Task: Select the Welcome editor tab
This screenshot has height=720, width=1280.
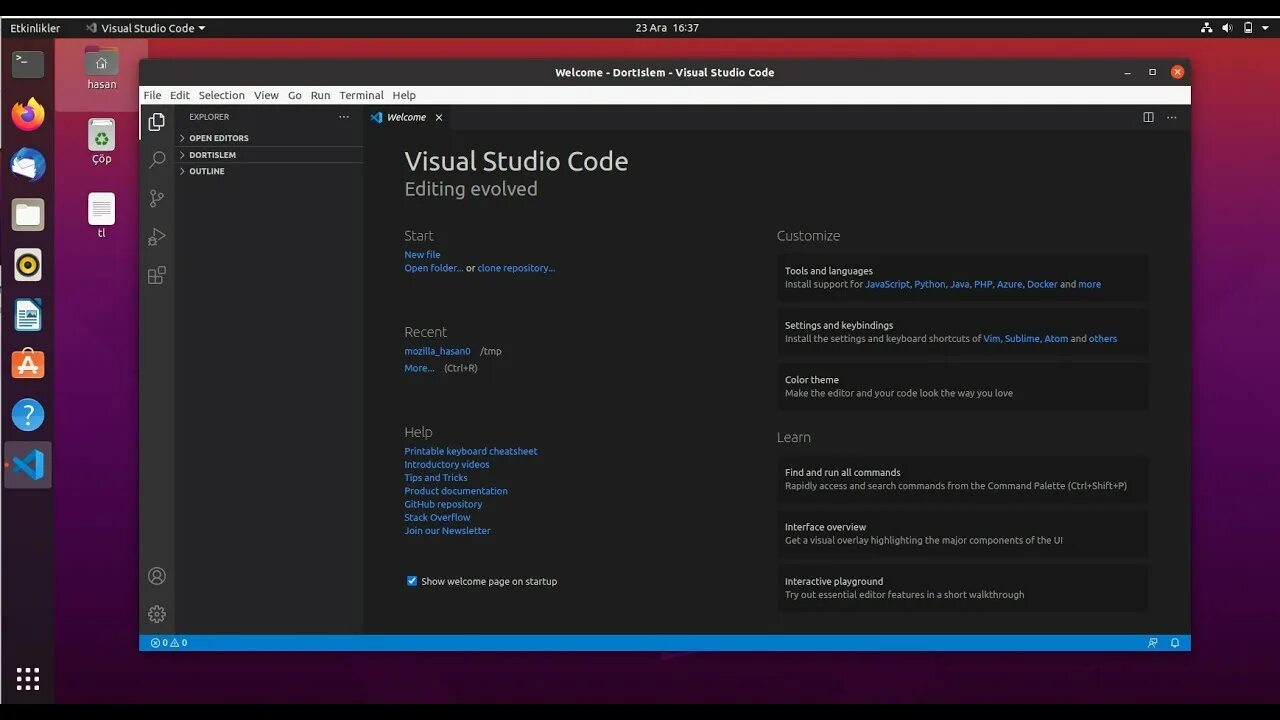Action: (x=407, y=117)
